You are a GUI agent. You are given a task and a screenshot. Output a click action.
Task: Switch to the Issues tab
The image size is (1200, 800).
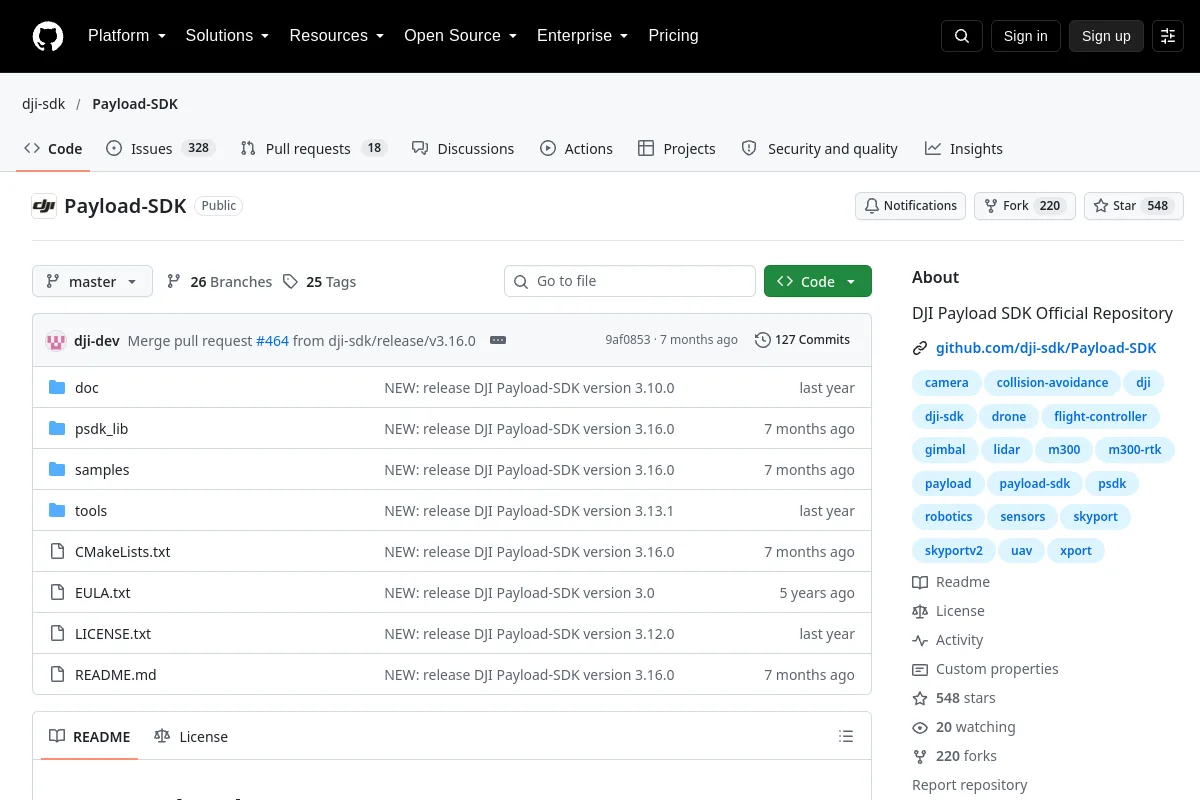pos(160,148)
